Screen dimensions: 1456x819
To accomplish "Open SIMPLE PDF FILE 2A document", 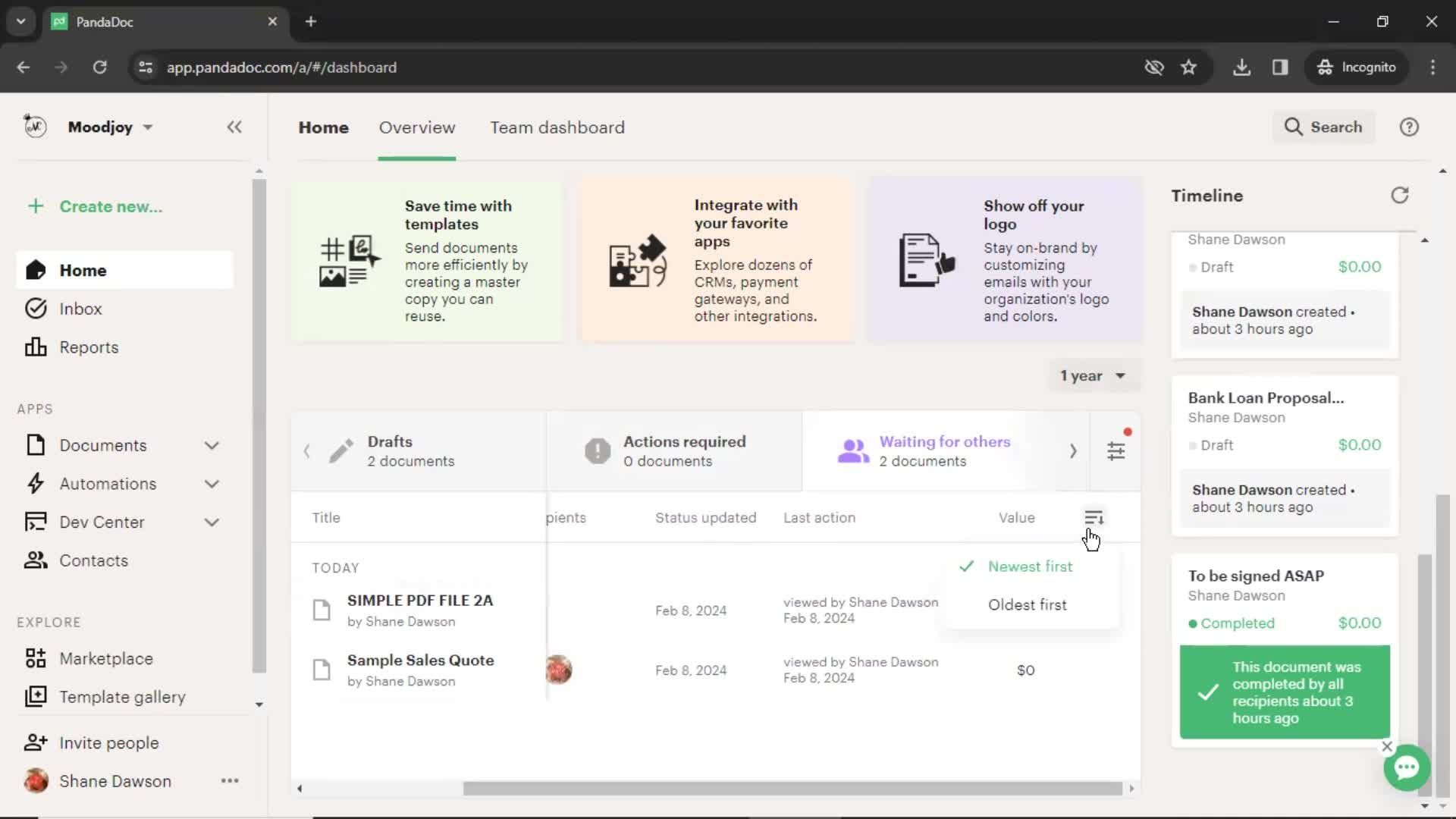I will [421, 600].
